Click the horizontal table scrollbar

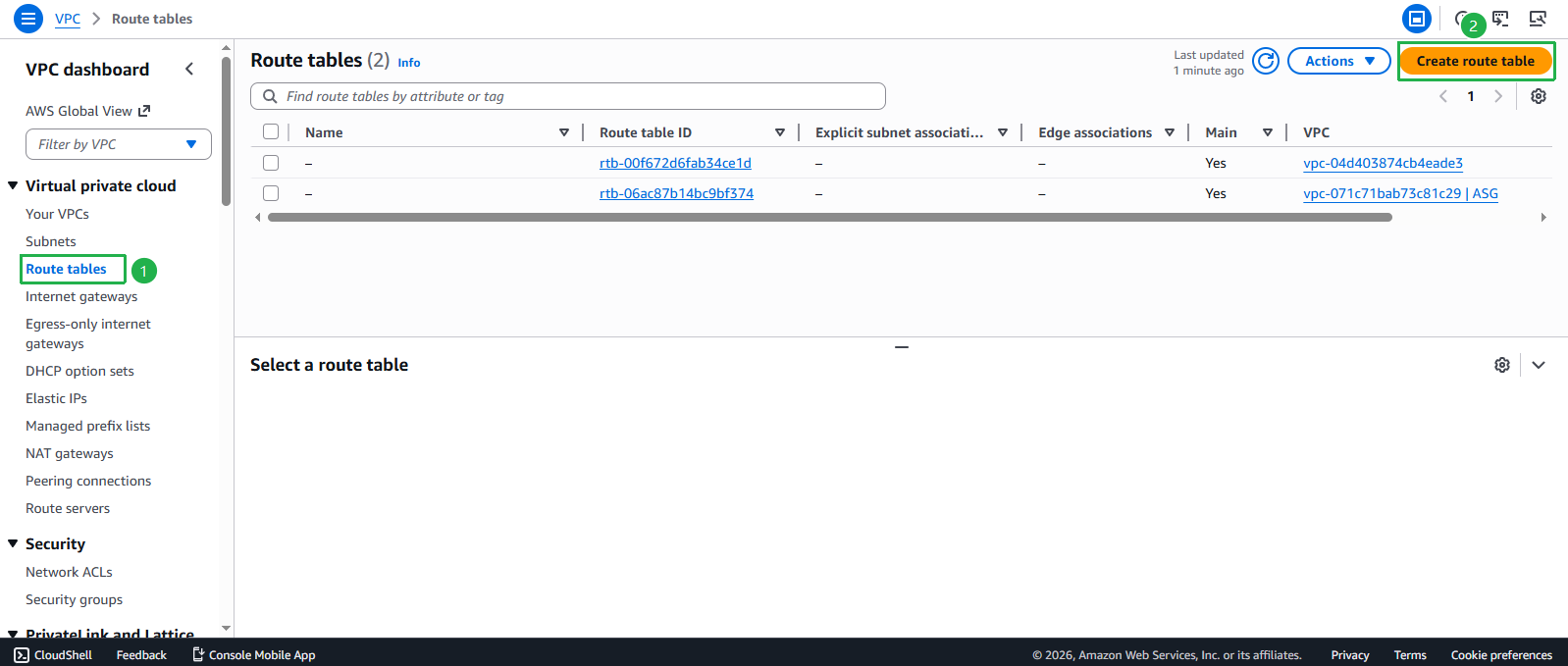tap(830, 218)
